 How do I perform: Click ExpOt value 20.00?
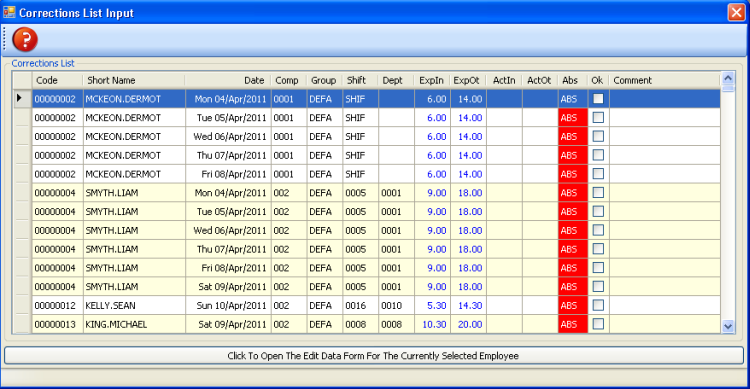[468, 324]
